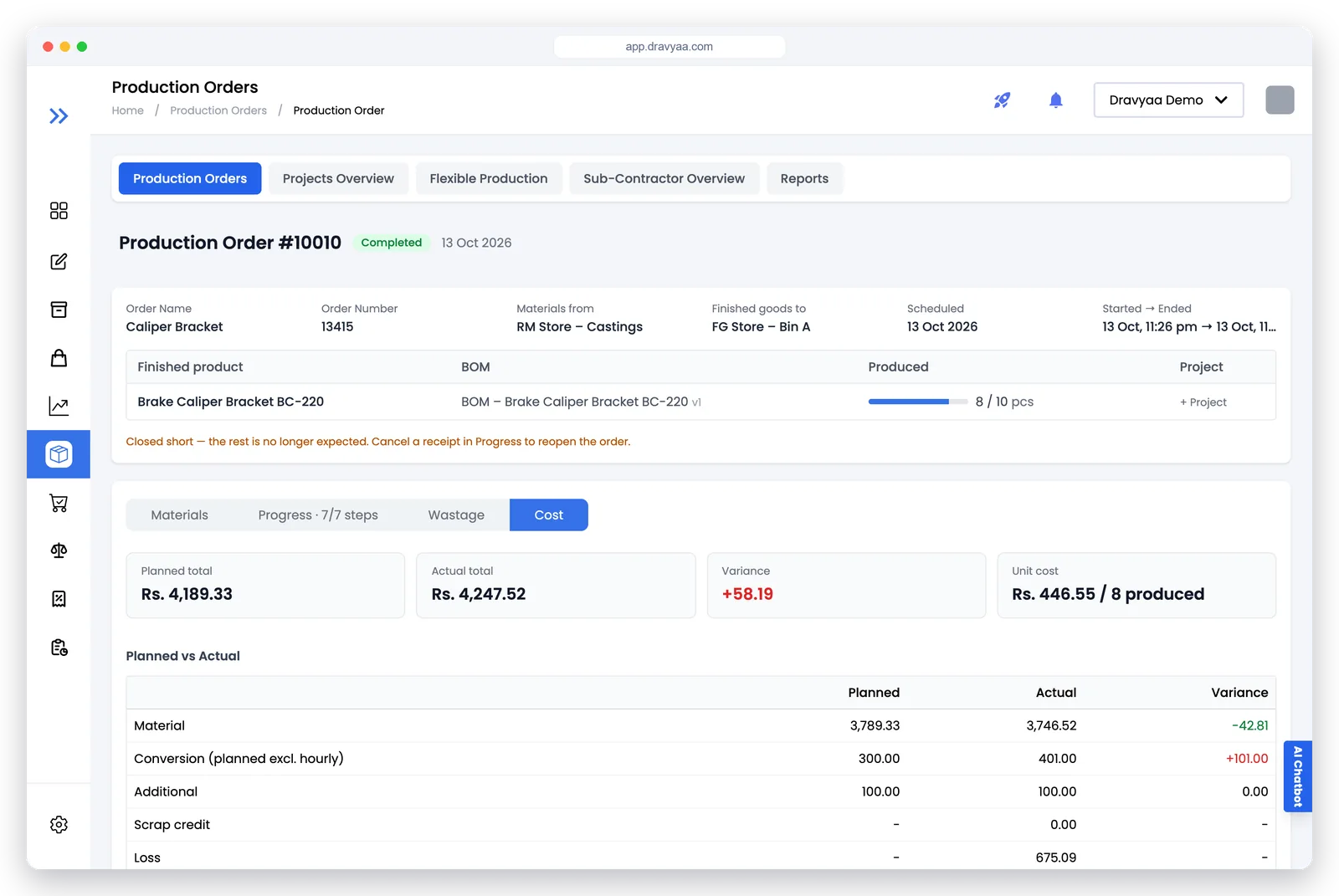Image resolution: width=1339 pixels, height=896 pixels.
Task: Open the Flexible Production tab
Action: (489, 179)
